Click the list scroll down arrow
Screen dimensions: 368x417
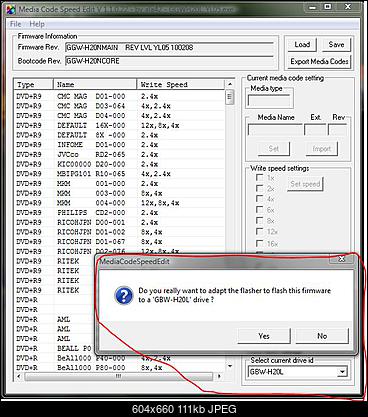tap(230, 367)
